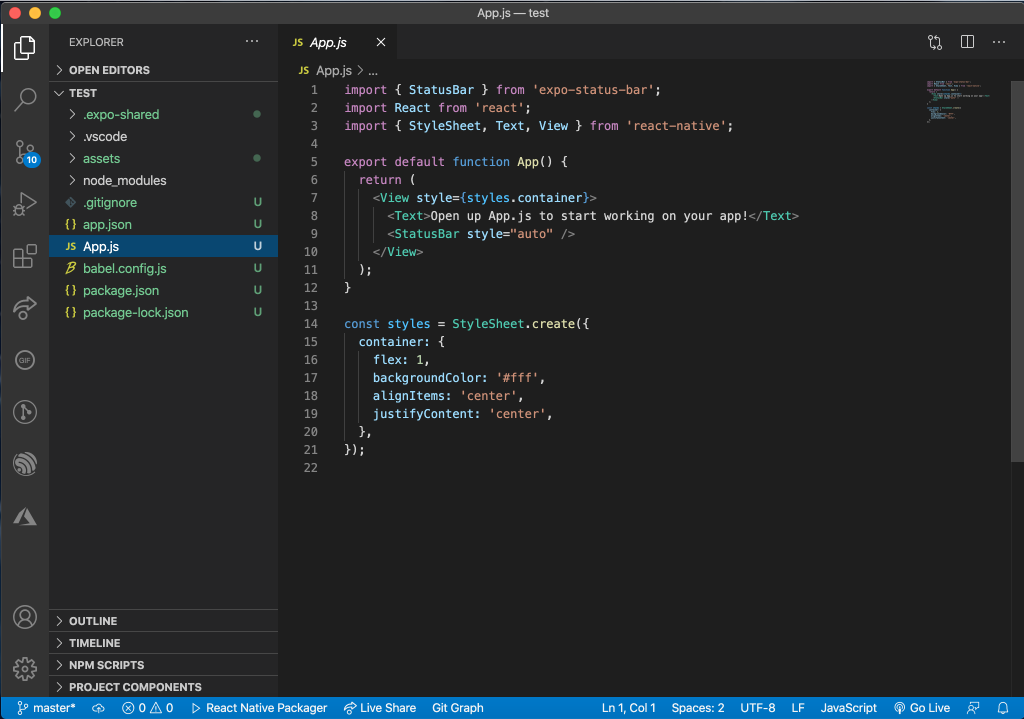Close the App.js editor tab
The width and height of the screenshot is (1024, 719).
coord(381,42)
